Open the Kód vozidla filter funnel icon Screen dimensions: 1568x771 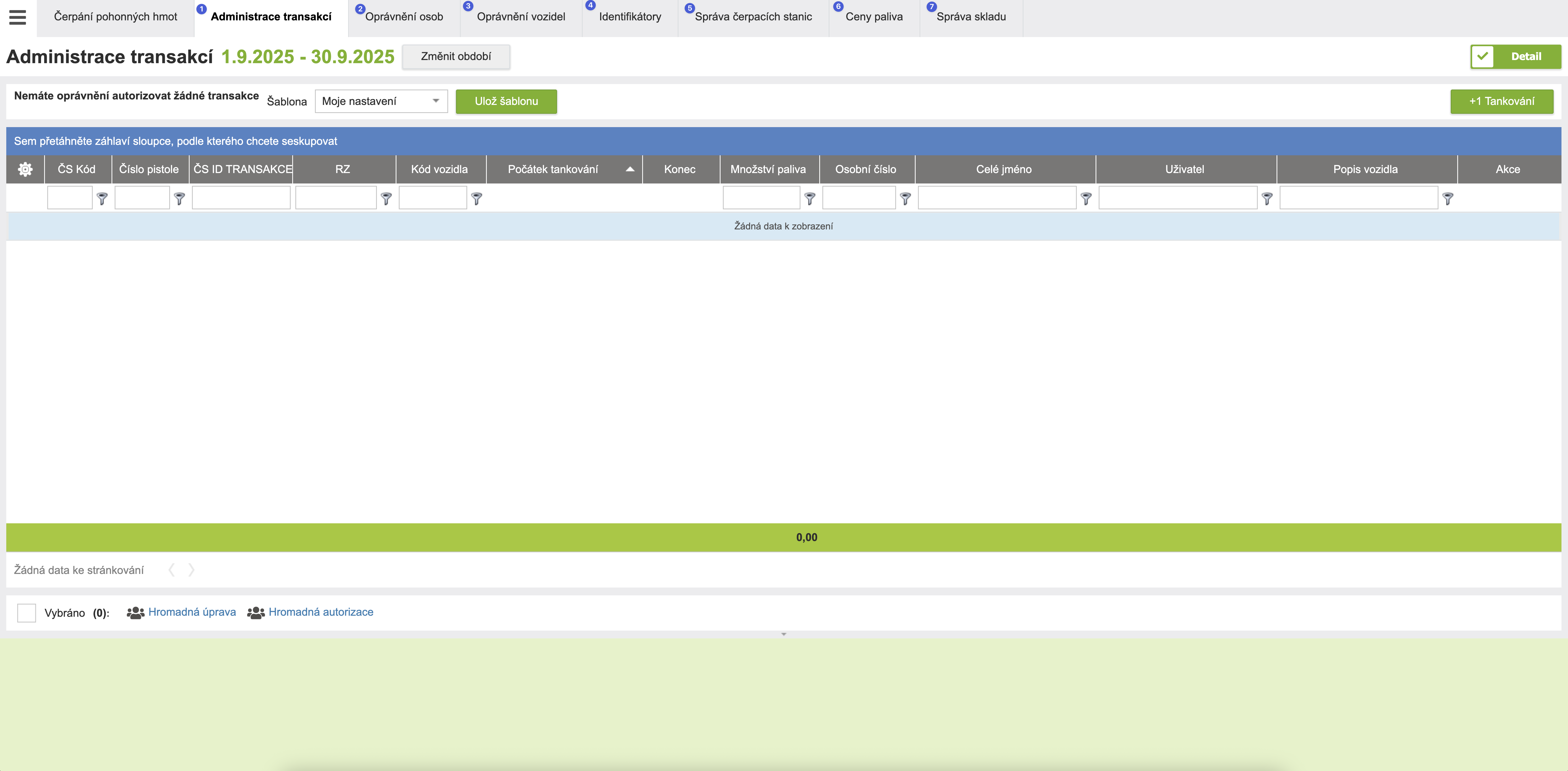(477, 198)
